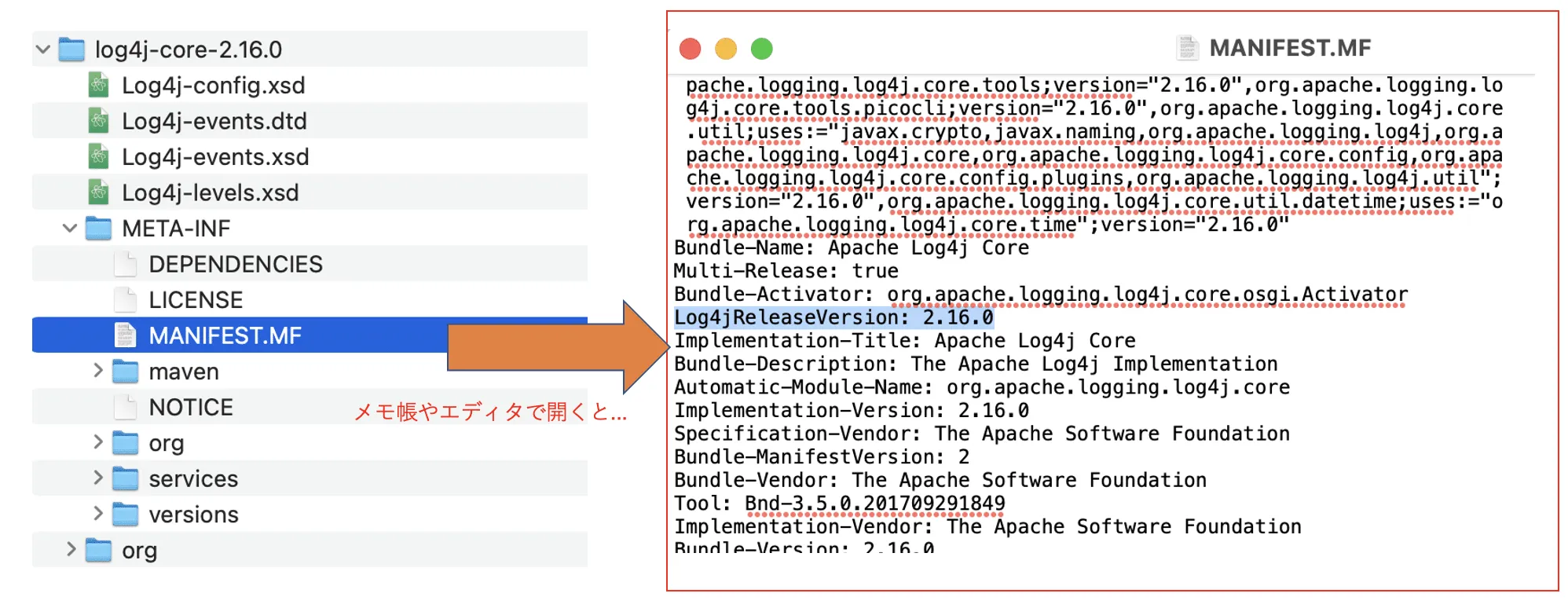Screen dimensions: 1568x608
Task: Click the Bundle-Vendor line
Action: tap(940, 480)
